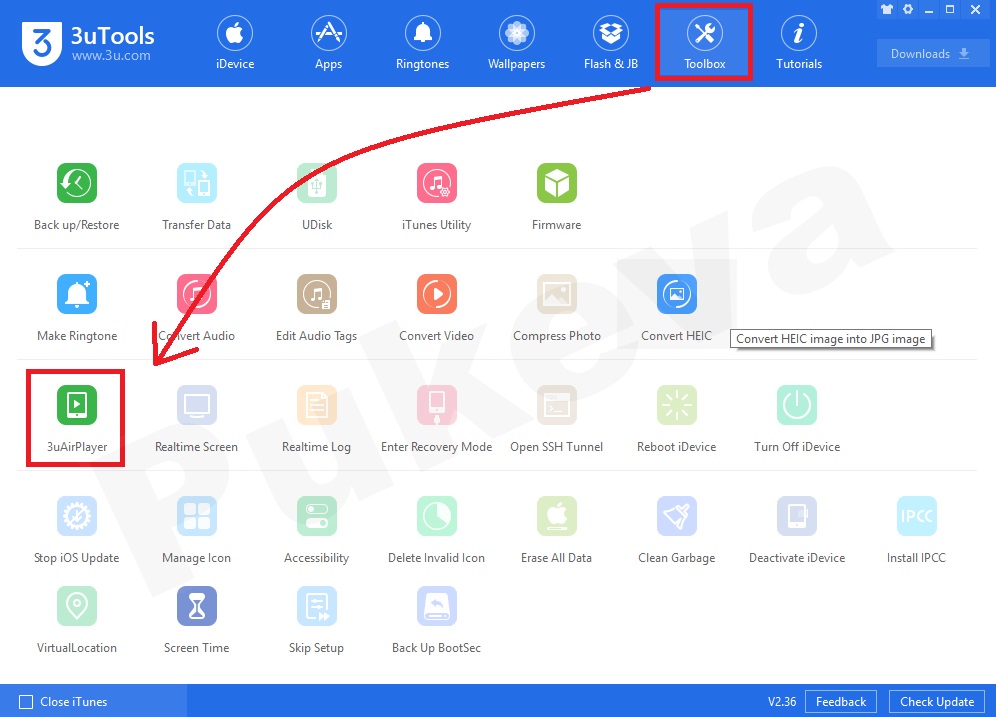The height and width of the screenshot is (717, 996).
Task: Switch to the Flash & JB tab
Action: pos(610,43)
